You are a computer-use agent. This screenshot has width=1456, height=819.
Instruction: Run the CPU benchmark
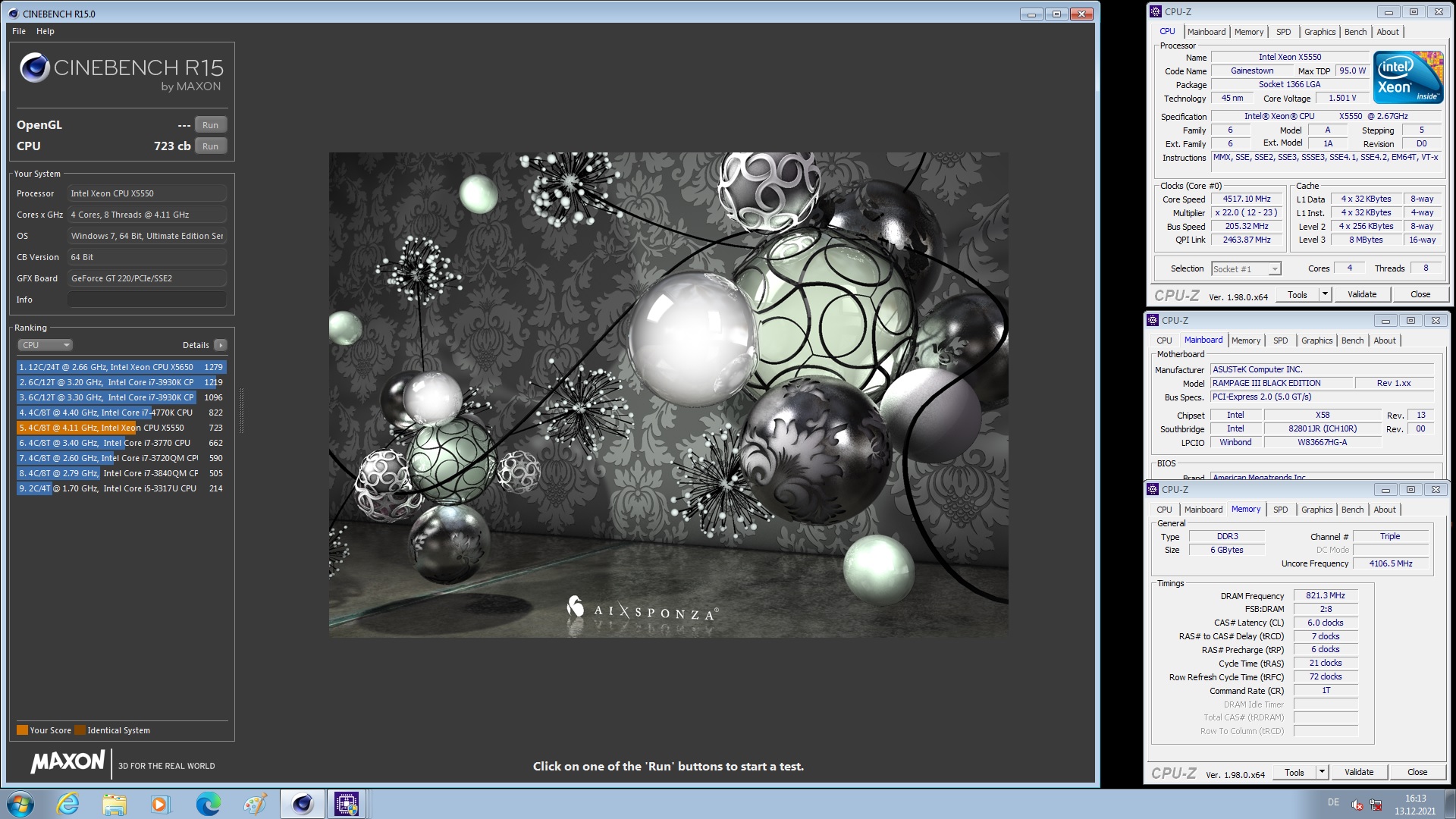click(211, 146)
